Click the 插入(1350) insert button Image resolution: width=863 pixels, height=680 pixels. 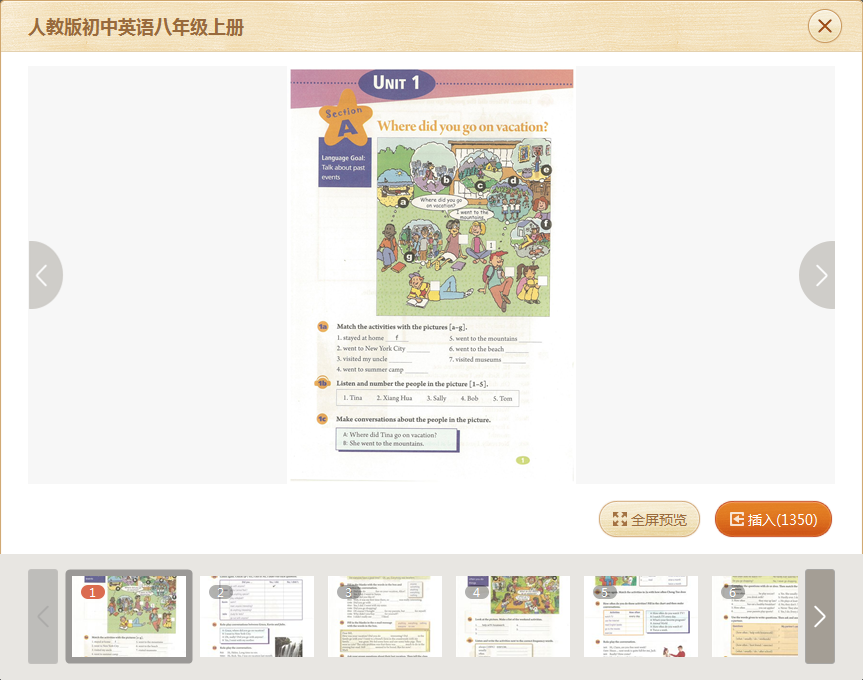tap(773, 519)
